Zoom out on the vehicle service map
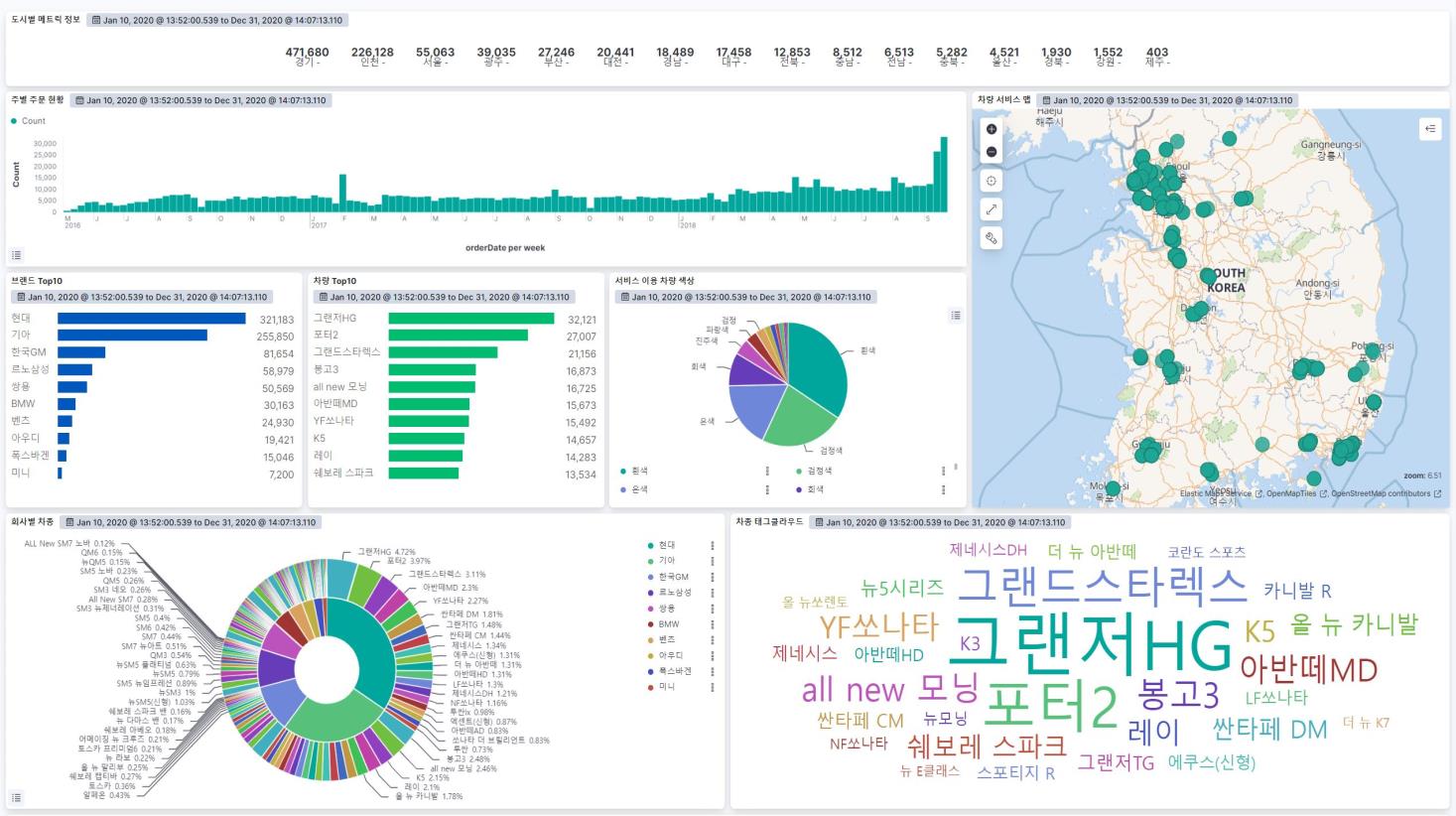The height and width of the screenshot is (816, 1456). pos(992,152)
